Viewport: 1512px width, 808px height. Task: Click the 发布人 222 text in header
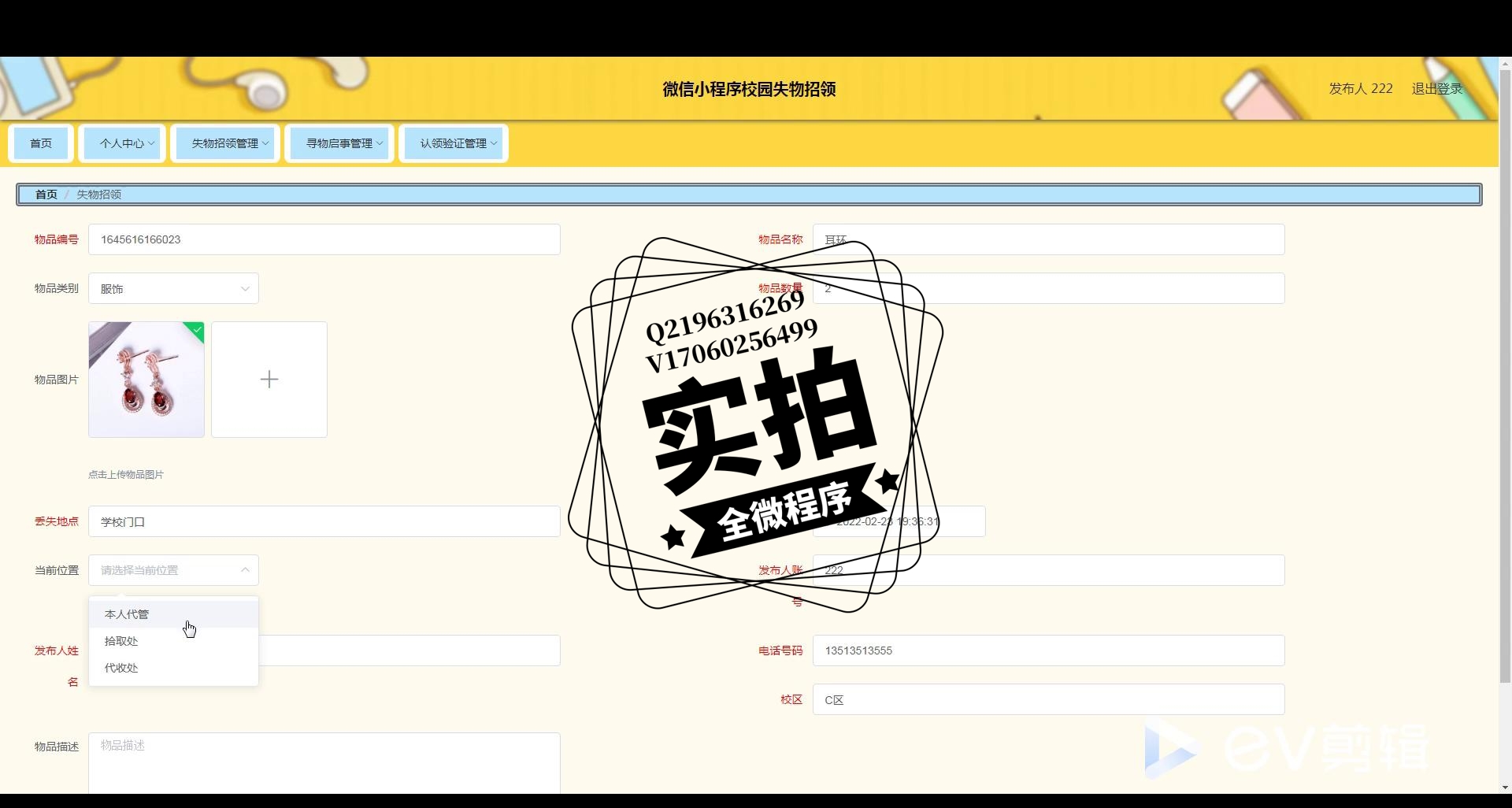click(1361, 89)
